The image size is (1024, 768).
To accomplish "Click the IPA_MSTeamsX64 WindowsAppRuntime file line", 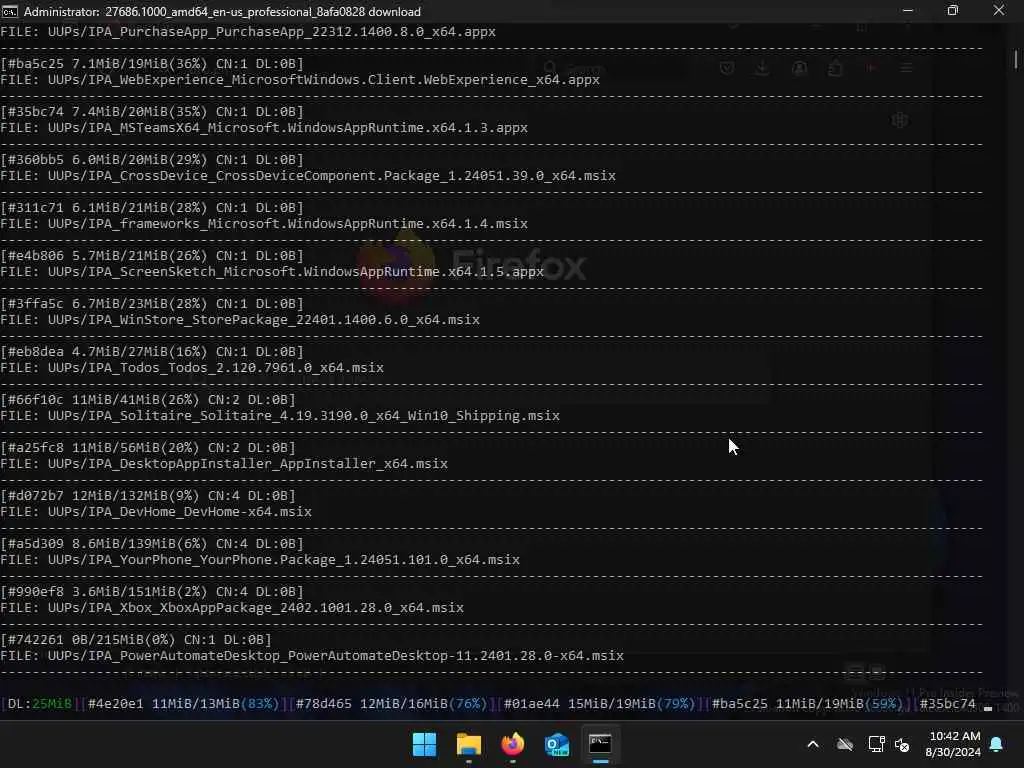I will (264, 127).
